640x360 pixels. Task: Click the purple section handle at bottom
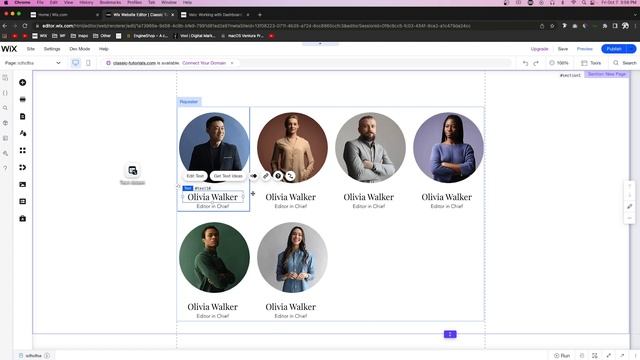tap(450, 334)
